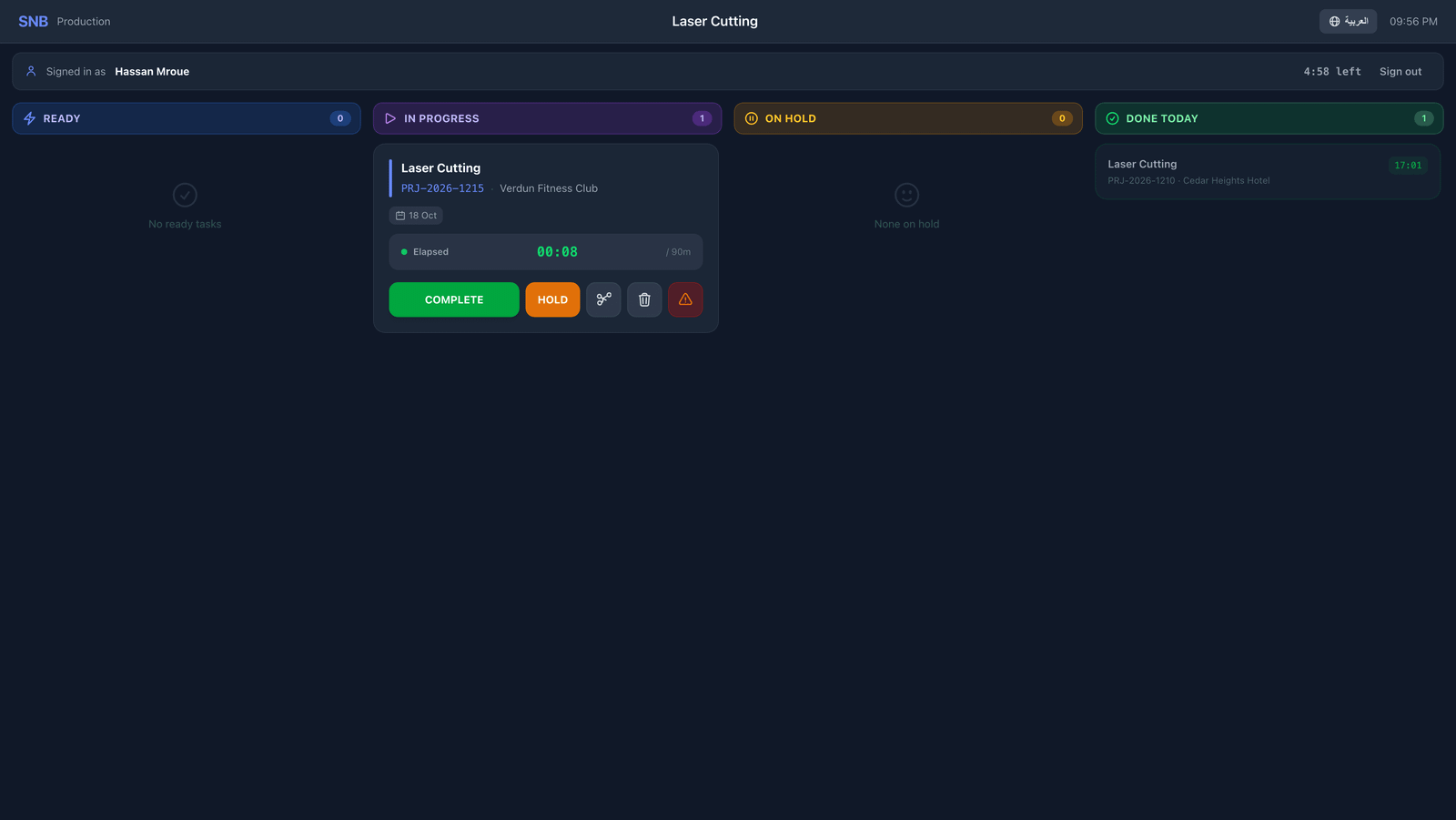This screenshot has width=1456, height=820.
Task: Open the completed Cedar Heights Hotel card
Action: (1268, 172)
